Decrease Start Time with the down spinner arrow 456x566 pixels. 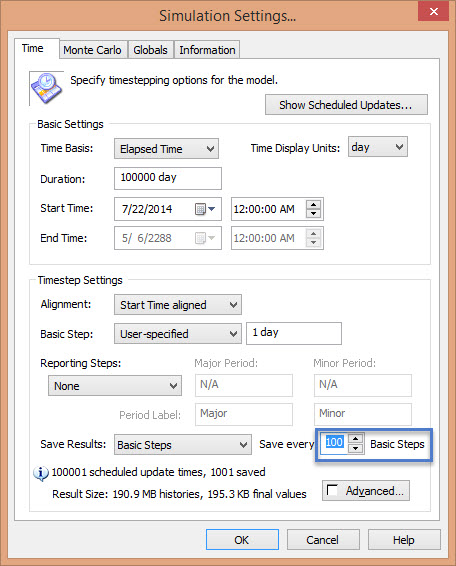point(313,213)
